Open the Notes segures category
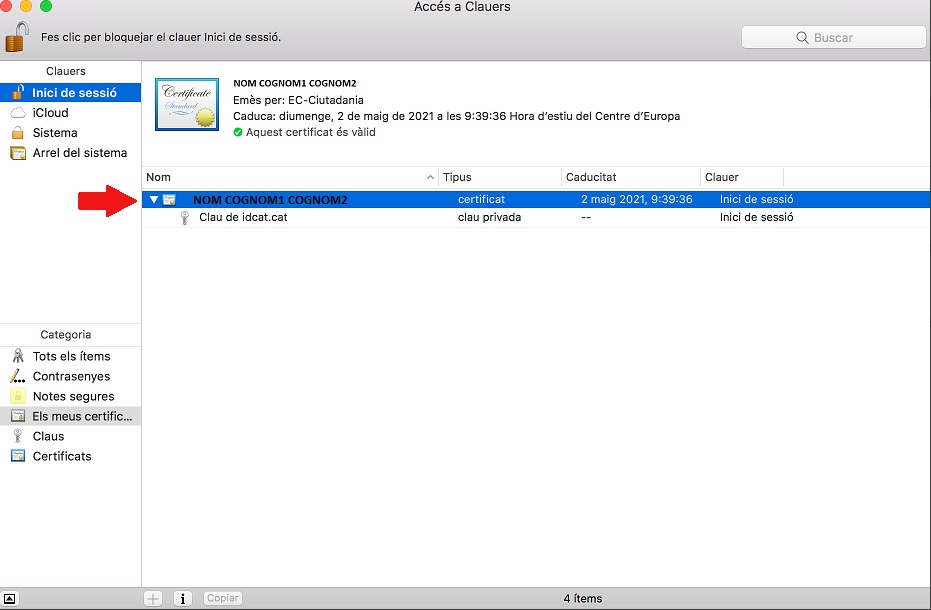 (73, 396)
